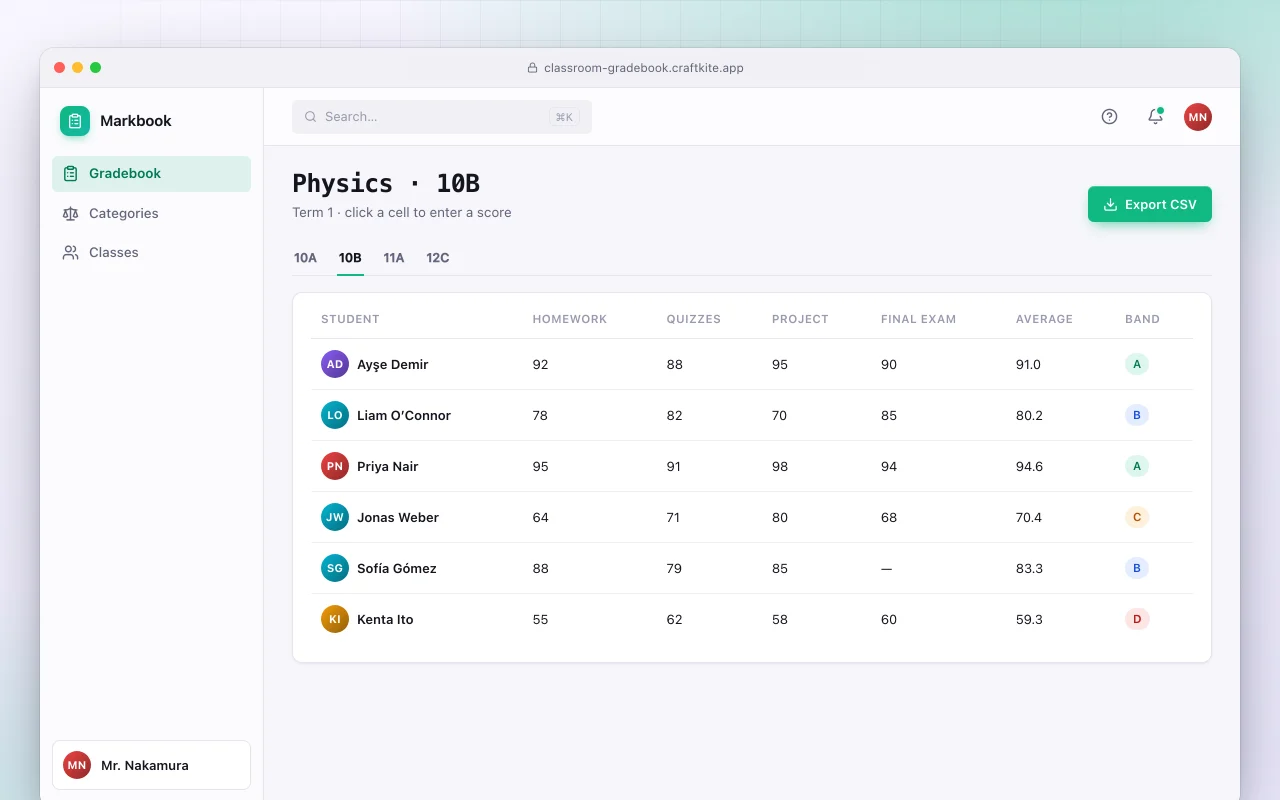Viewport: 1280px width, 800px height.
Task: Click the Markbook clipboard logo icon
Action: [75, 121]
